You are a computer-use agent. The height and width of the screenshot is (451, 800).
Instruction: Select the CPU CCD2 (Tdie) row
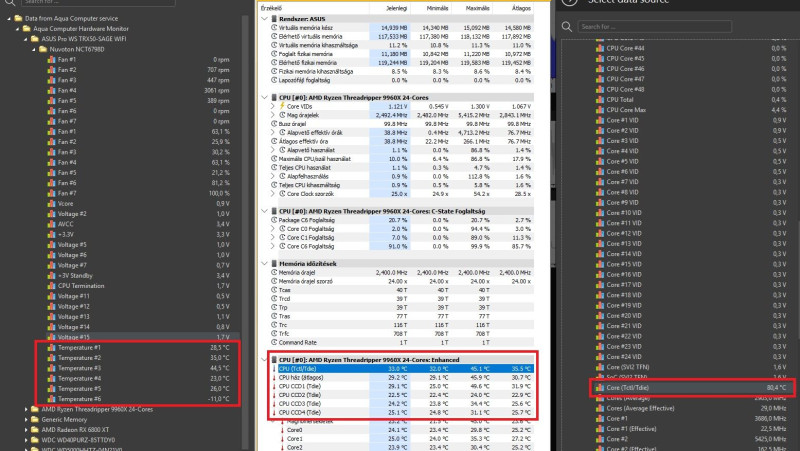(x=402, y=395)
